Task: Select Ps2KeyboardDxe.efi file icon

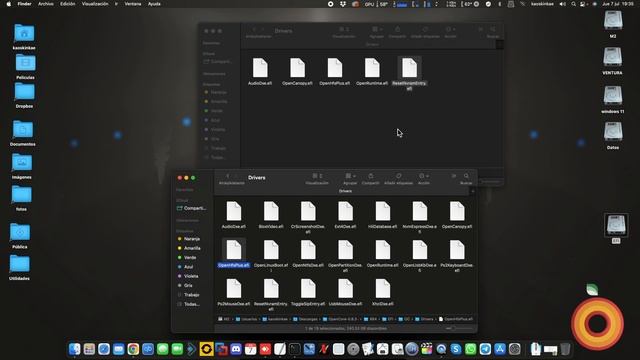Action: pos(457,250)
